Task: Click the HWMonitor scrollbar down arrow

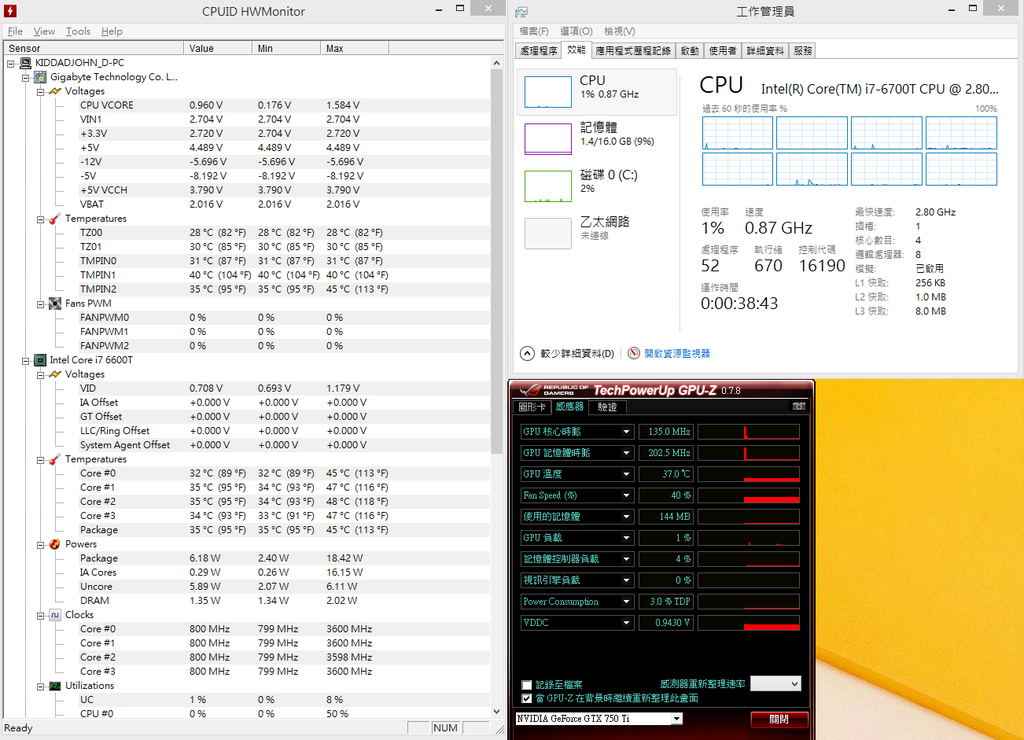Action: tap(496, 711)
